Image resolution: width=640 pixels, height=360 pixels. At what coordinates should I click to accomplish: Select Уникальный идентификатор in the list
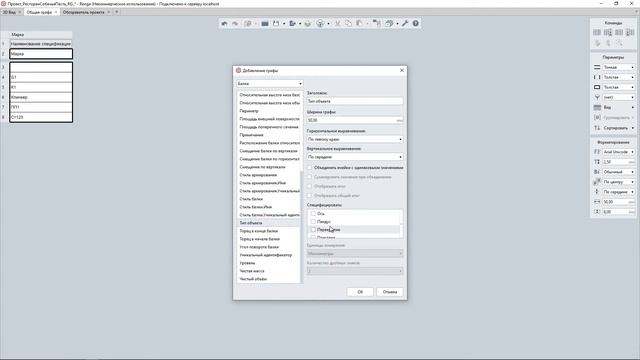(266, 255)
